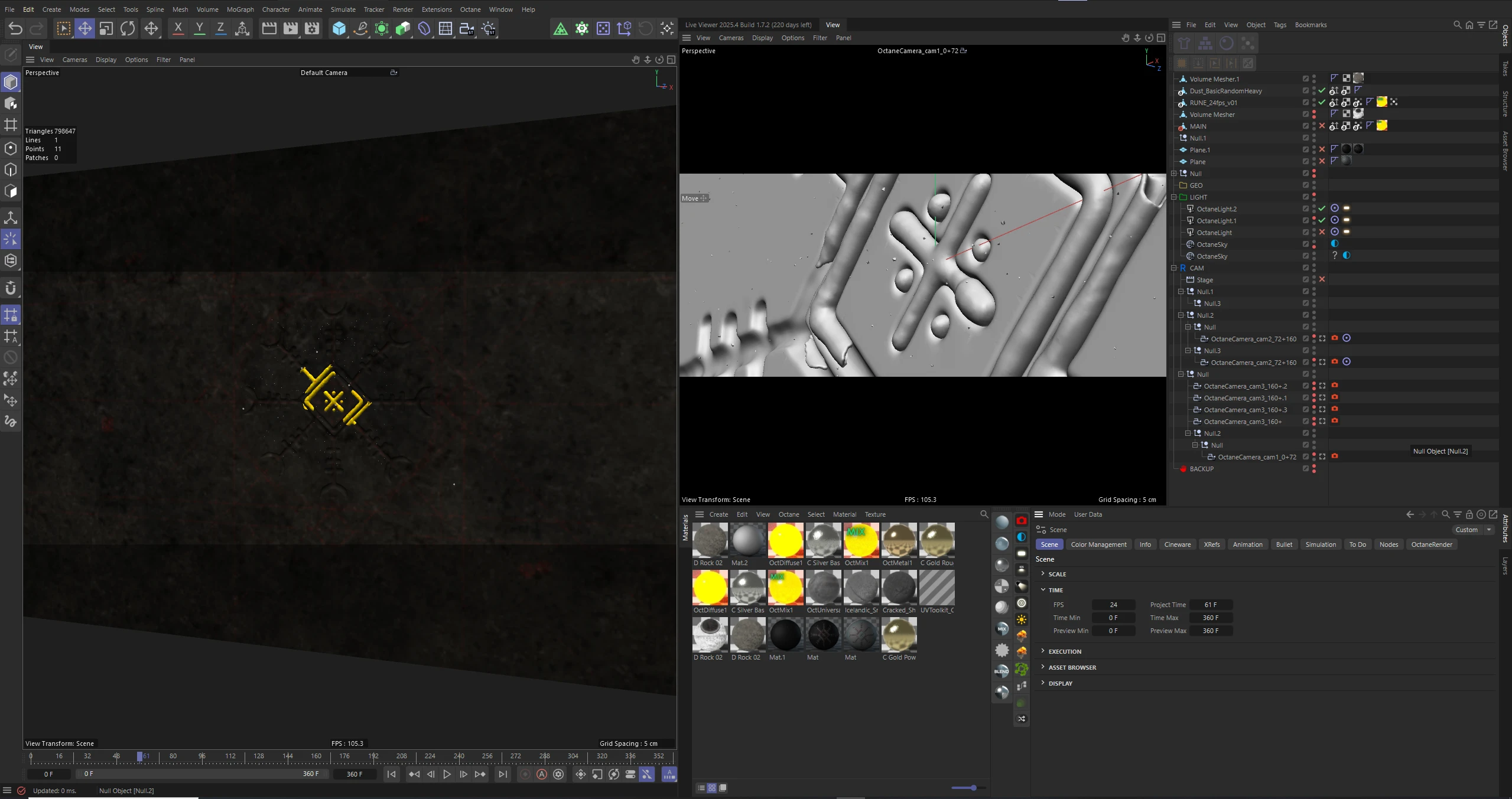Open Edit Render Settings clapper icon
The image size is (1512, 799).
(312, 28)
